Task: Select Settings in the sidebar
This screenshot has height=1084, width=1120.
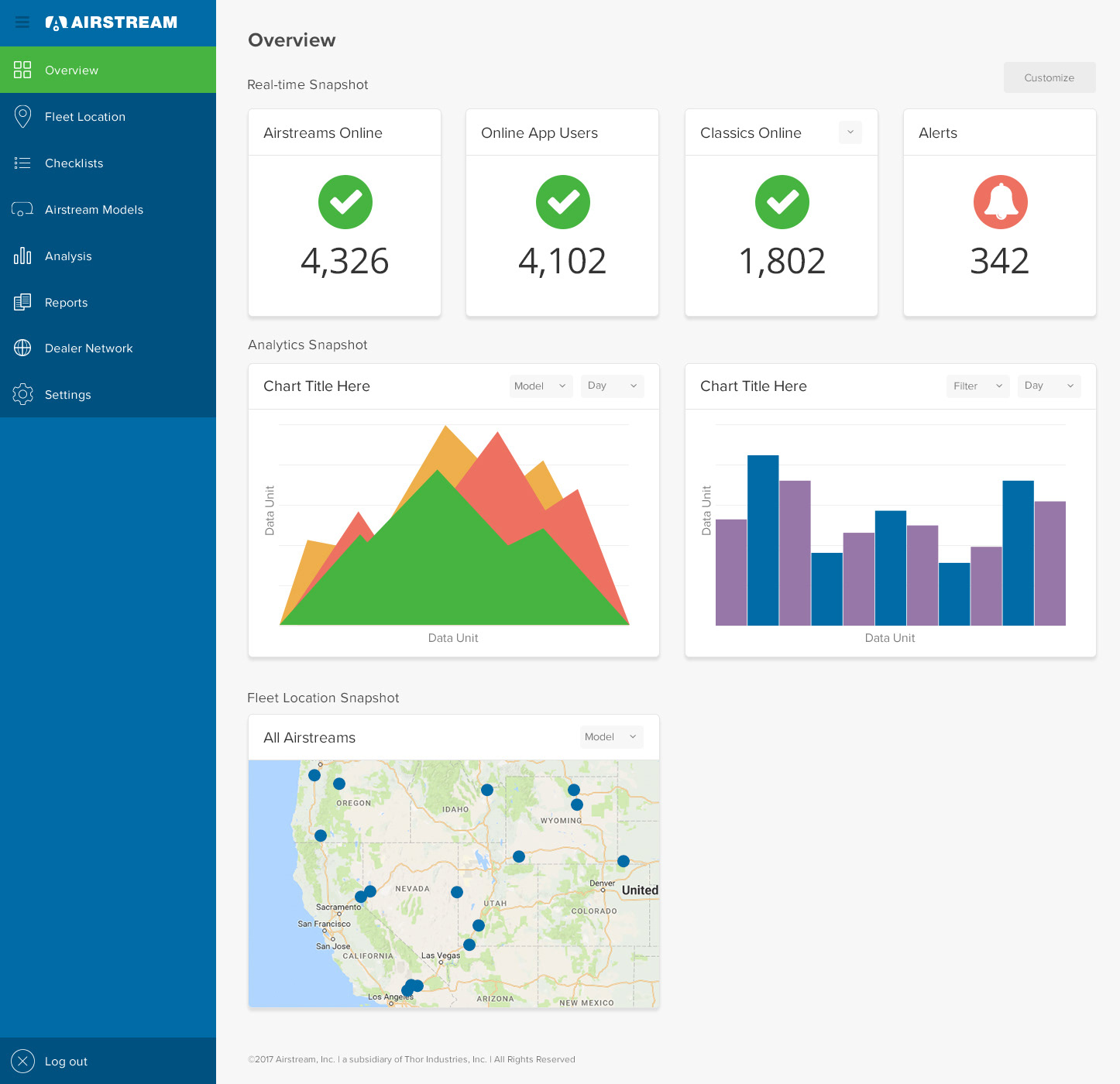Action: click(108, 395)
